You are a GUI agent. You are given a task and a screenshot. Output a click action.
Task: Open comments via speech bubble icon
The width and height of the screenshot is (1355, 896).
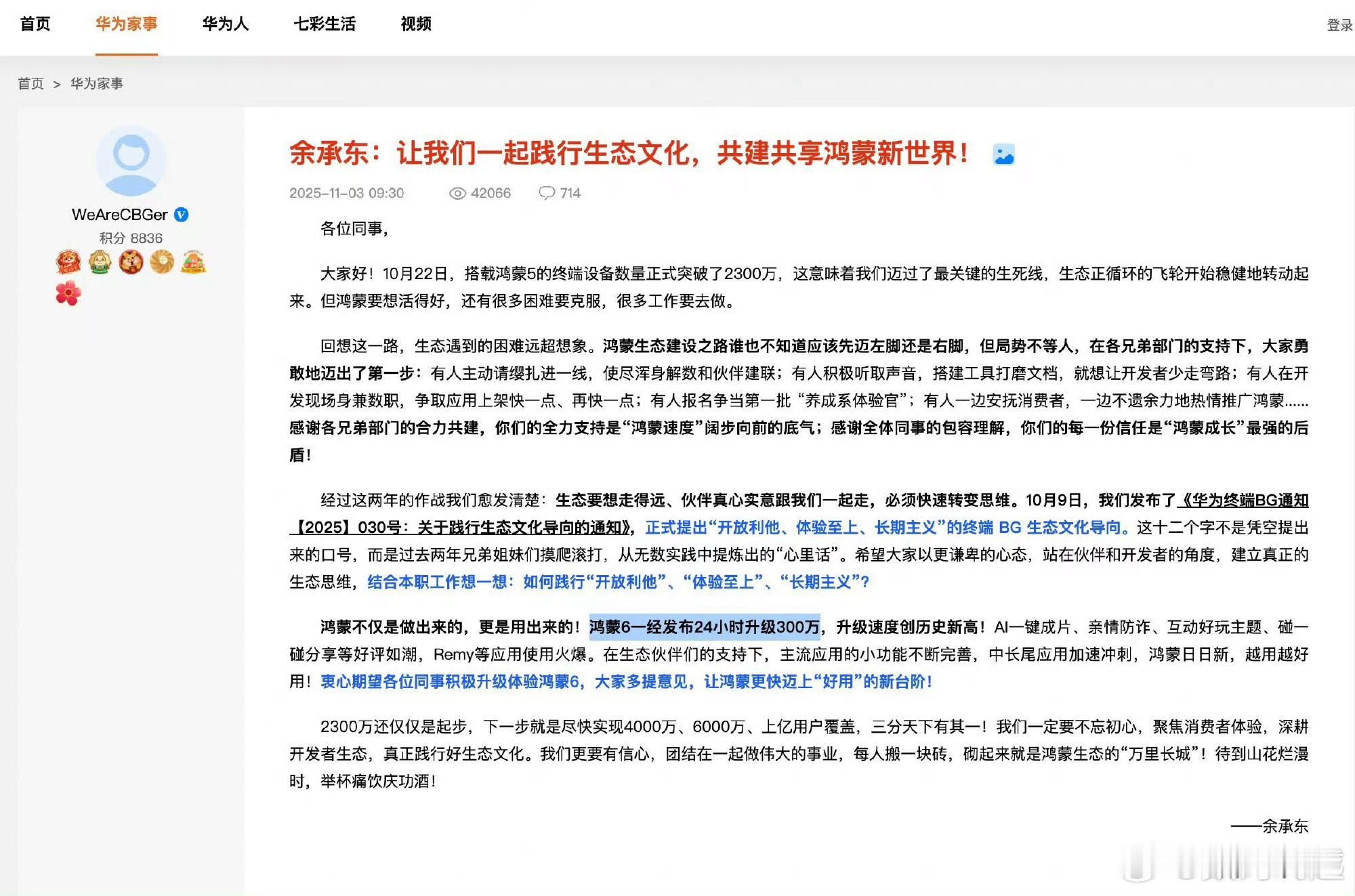tap(546, 193)
